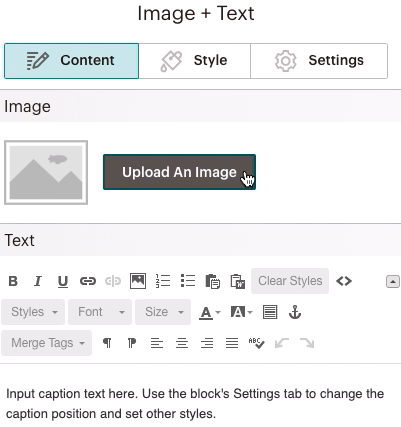
Task: Click the unlink icon
Action: pos(113,281)
